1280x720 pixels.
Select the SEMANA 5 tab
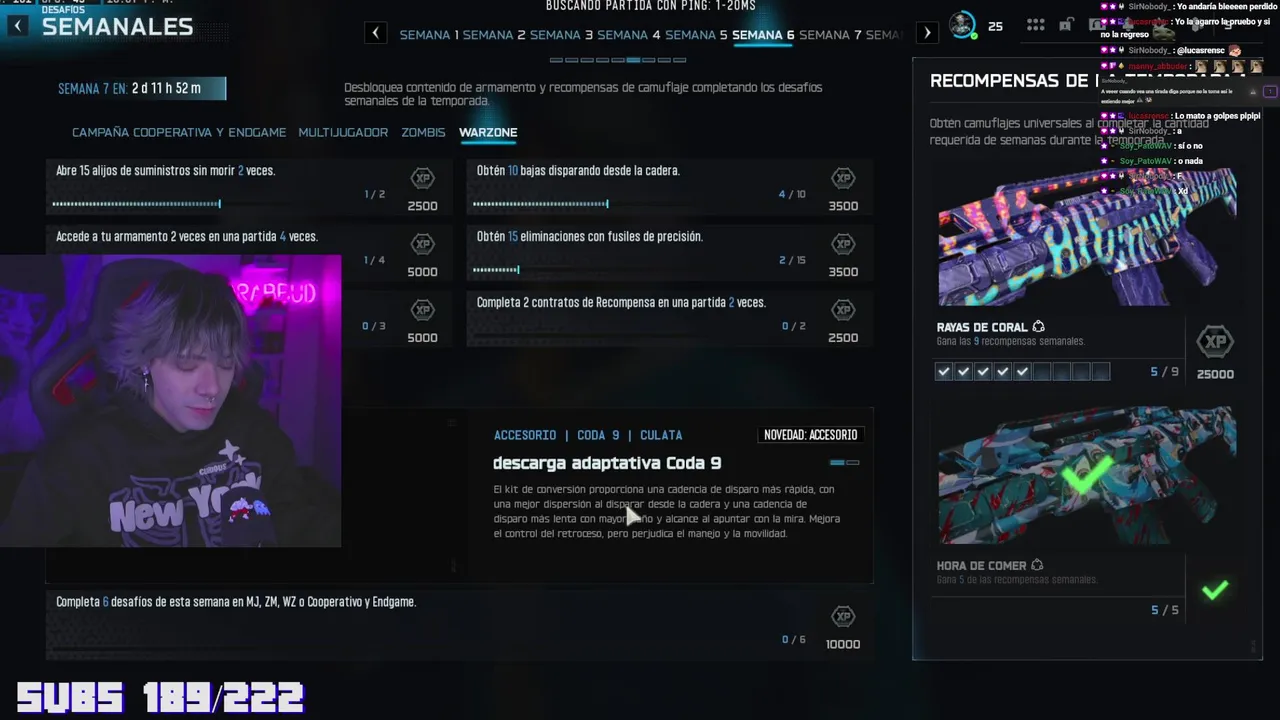[x=696, y=35]
